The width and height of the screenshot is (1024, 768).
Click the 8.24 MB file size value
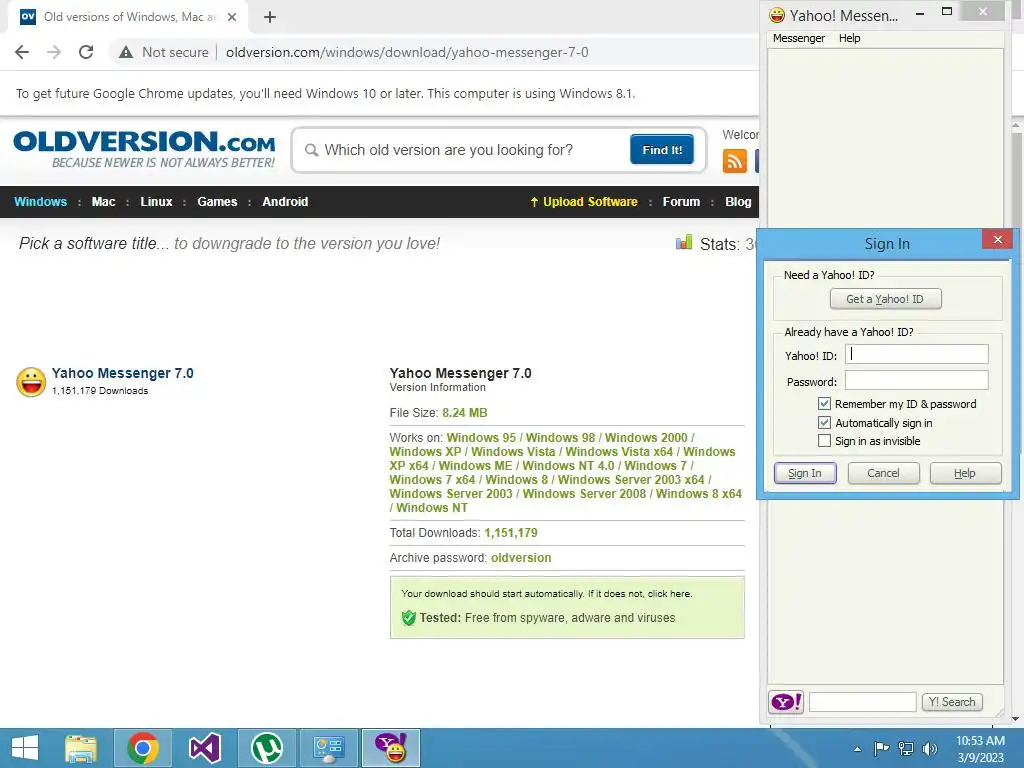pyautogui.click(x=464, y=413)
